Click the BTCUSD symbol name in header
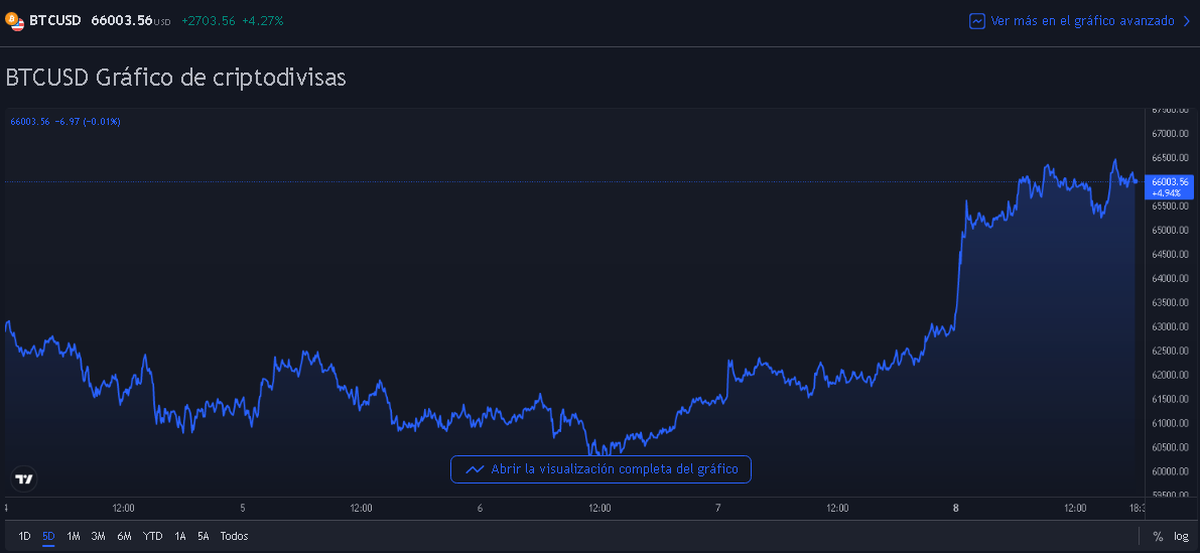 click(x=55, y=20)
